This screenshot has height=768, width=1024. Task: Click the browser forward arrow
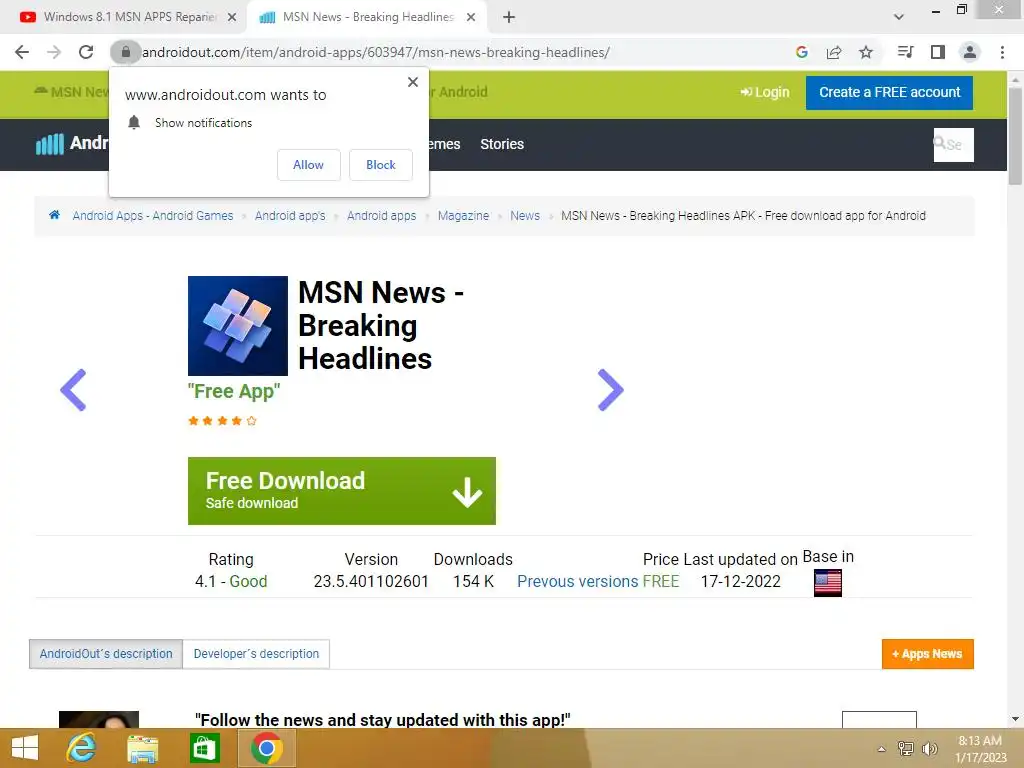click(x=54, y=52)
